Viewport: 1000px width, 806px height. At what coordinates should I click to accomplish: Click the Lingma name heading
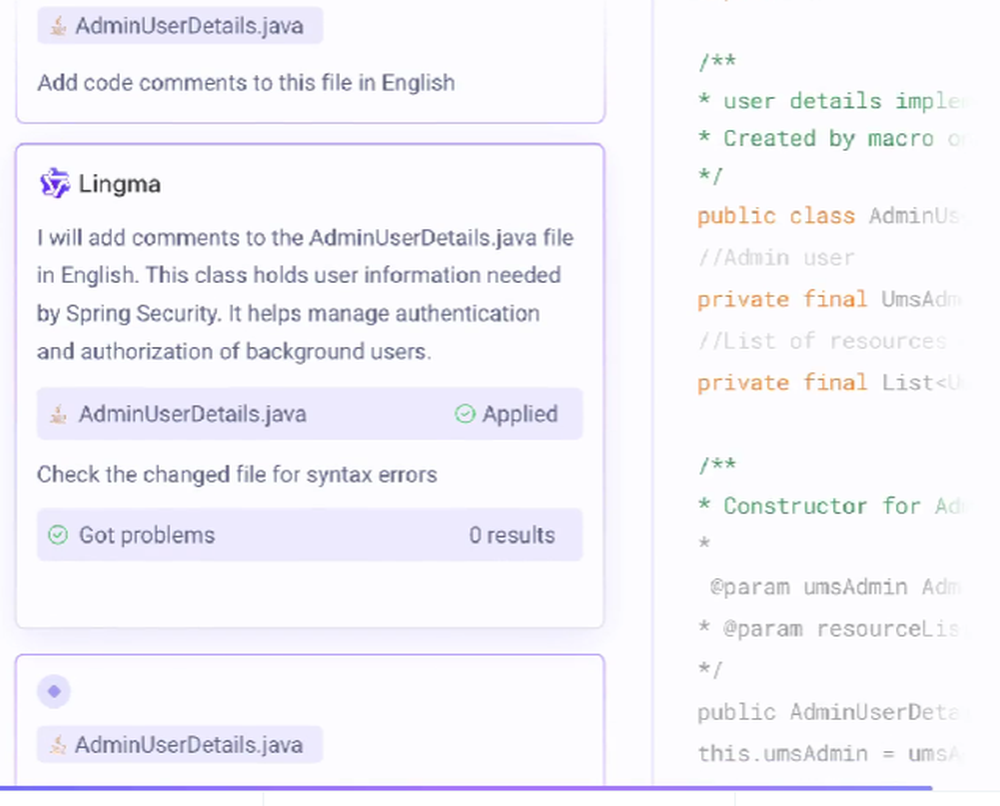pos(119,184)
